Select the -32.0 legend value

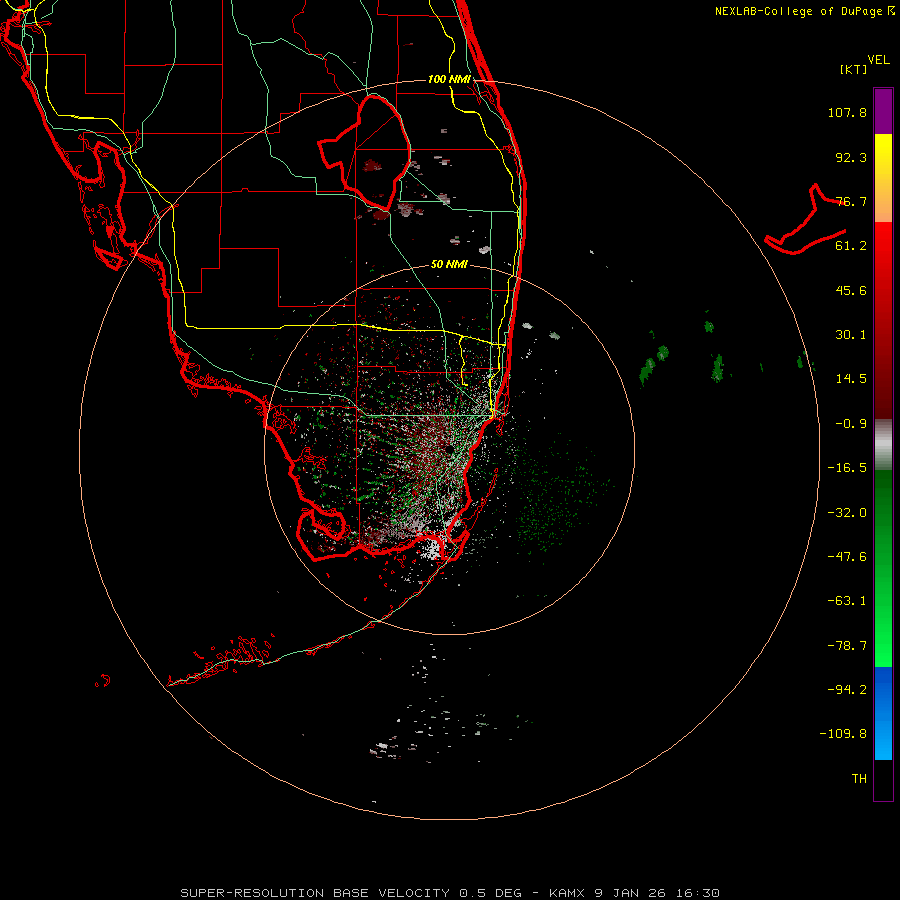pyautogui.click(x=847, y=513)
